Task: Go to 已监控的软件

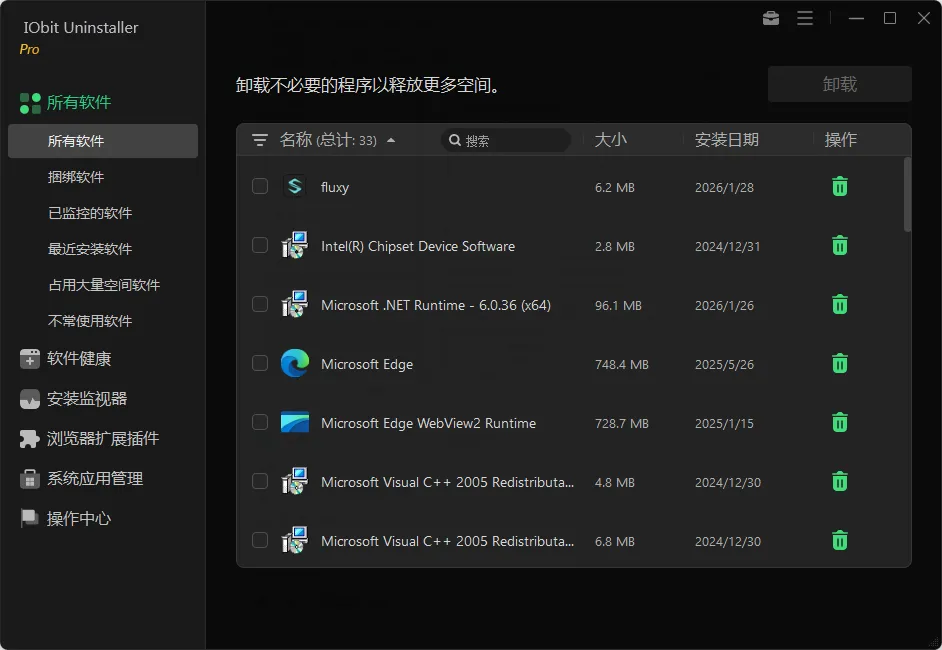Action: 90,213
